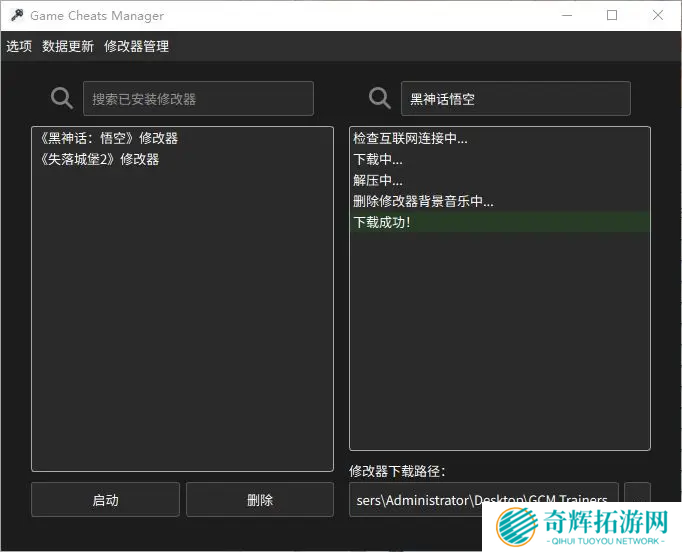Image resolution: width=682 pixels, height=552 pixels.
Task: Select 《失落城堡2》修改器 in installed list
Action: (x=98, y=159)
